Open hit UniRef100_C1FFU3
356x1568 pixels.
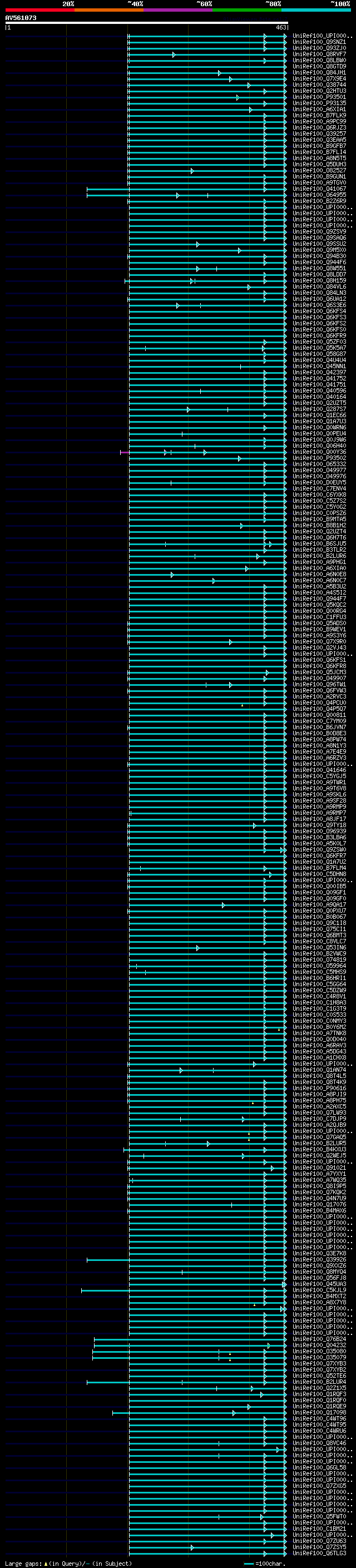pos(319,617)
